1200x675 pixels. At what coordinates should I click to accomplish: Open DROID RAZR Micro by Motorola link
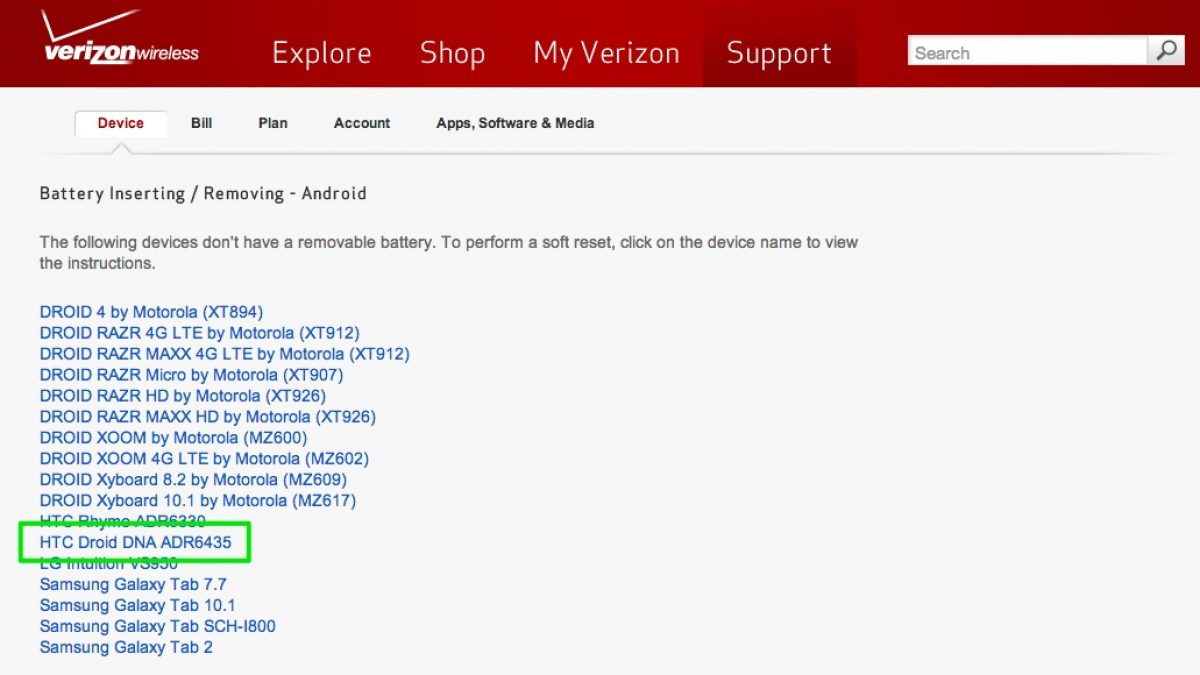(x=191, y=375)
